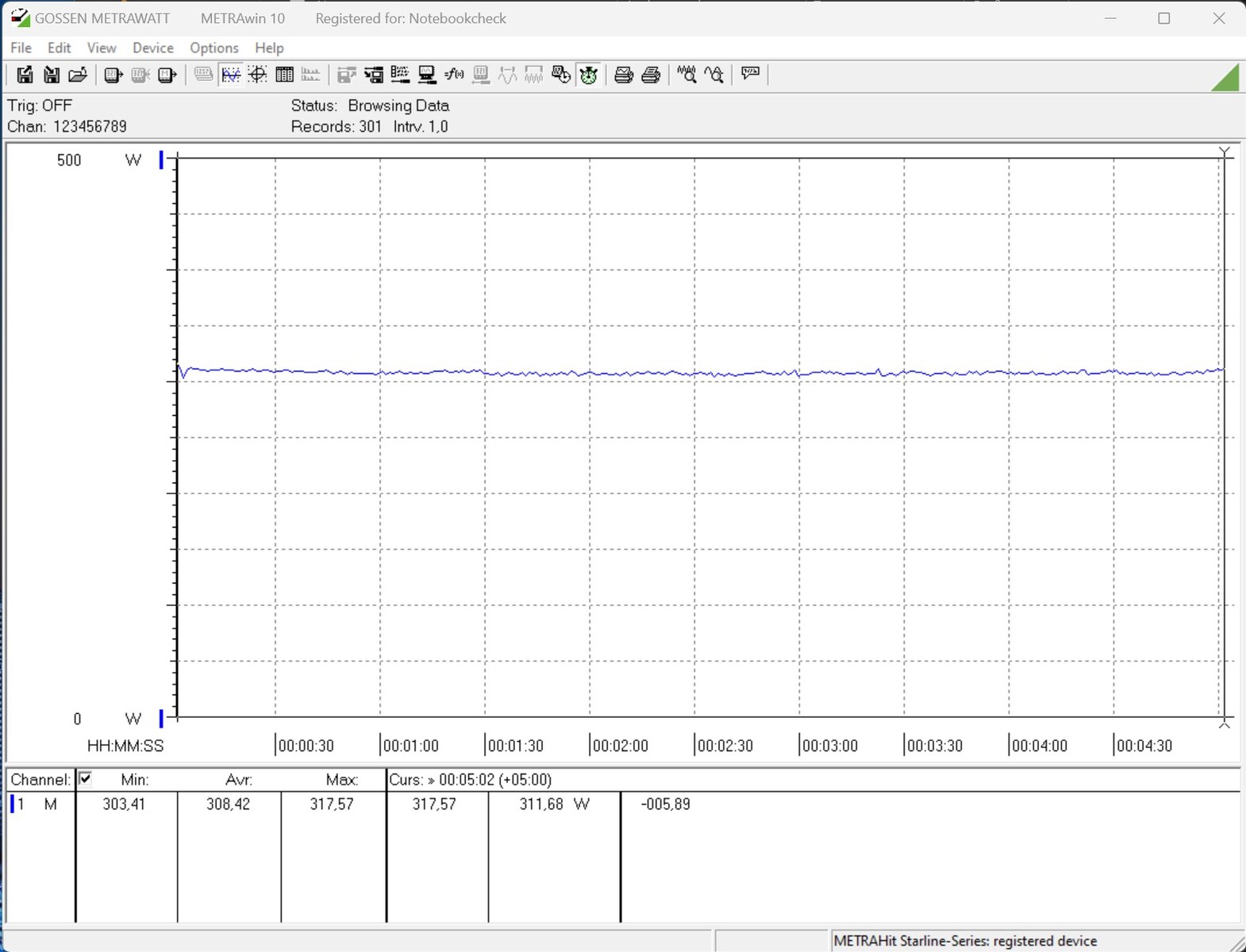Click the blue marker beside 500 W
Screen dimensions: 1246x952
[161, 160]
